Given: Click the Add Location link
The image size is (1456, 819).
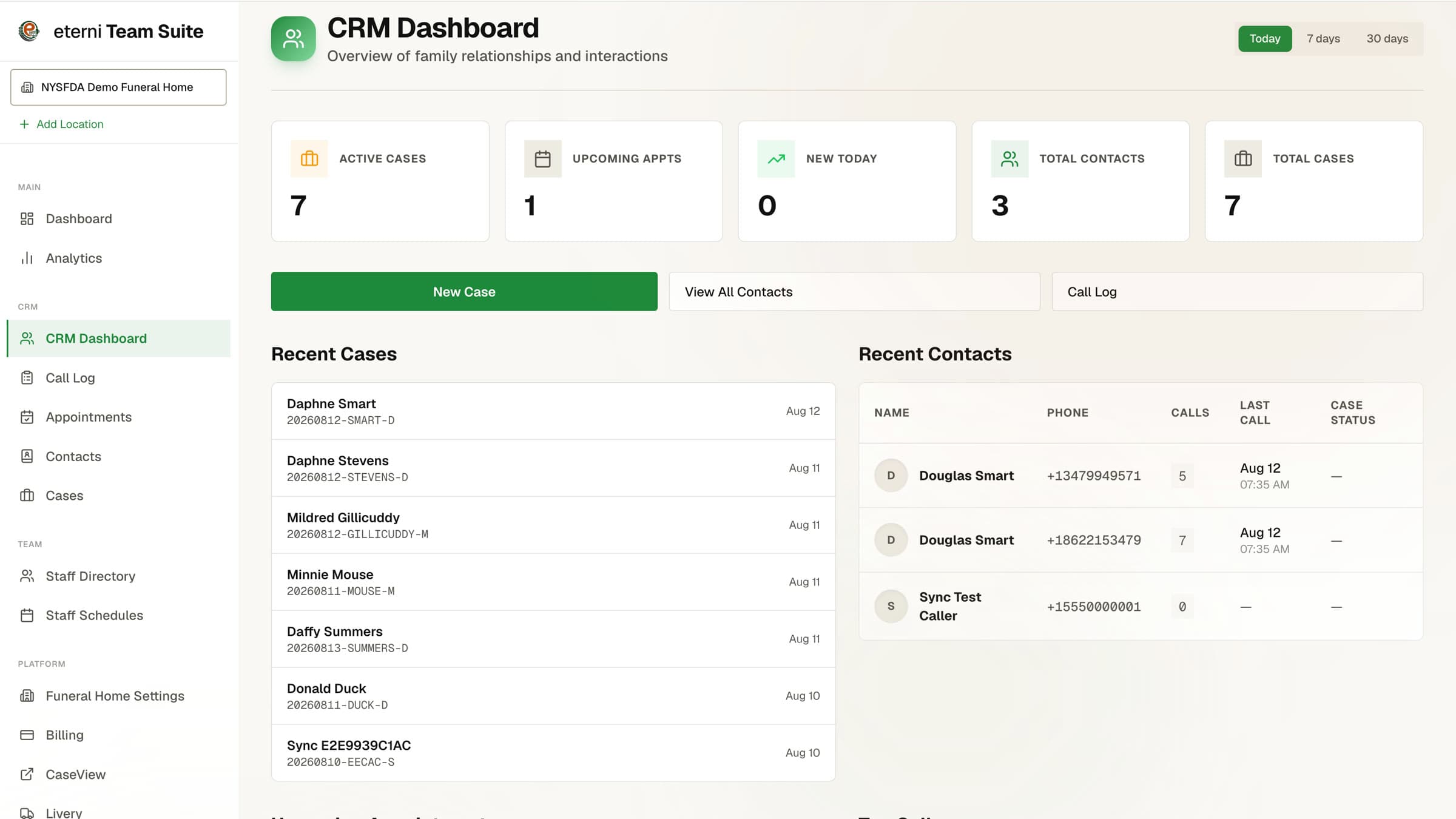Looking at the screenshot, I should [61, 124].
